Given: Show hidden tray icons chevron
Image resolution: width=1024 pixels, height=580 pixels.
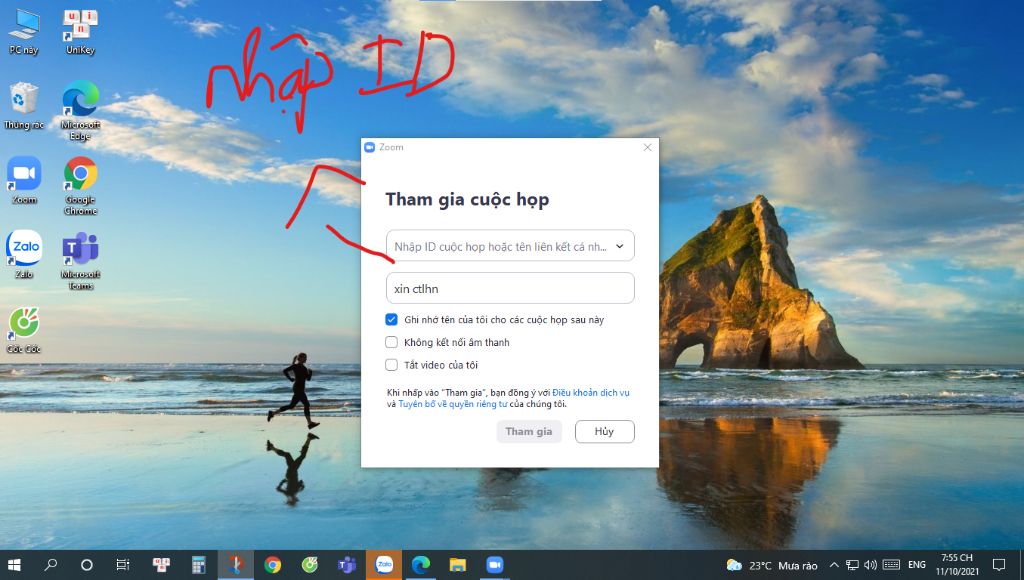Looking at the screenshot, I should tap(834, 565).
